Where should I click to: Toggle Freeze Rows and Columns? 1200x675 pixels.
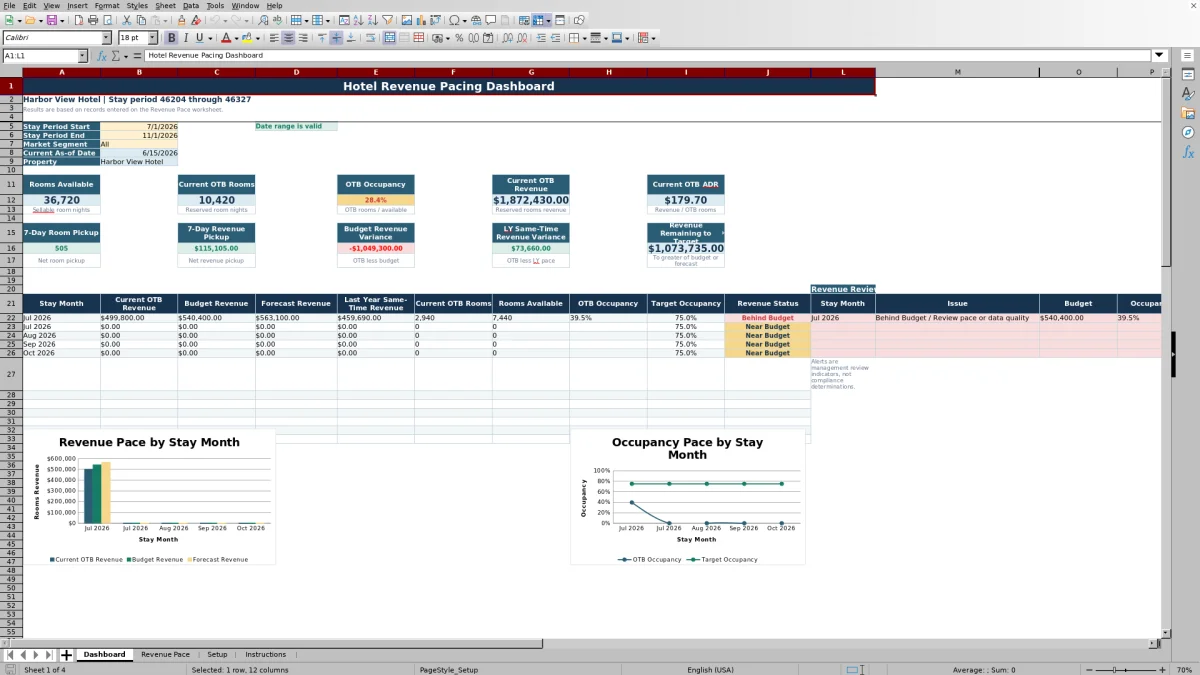(538, 20)
